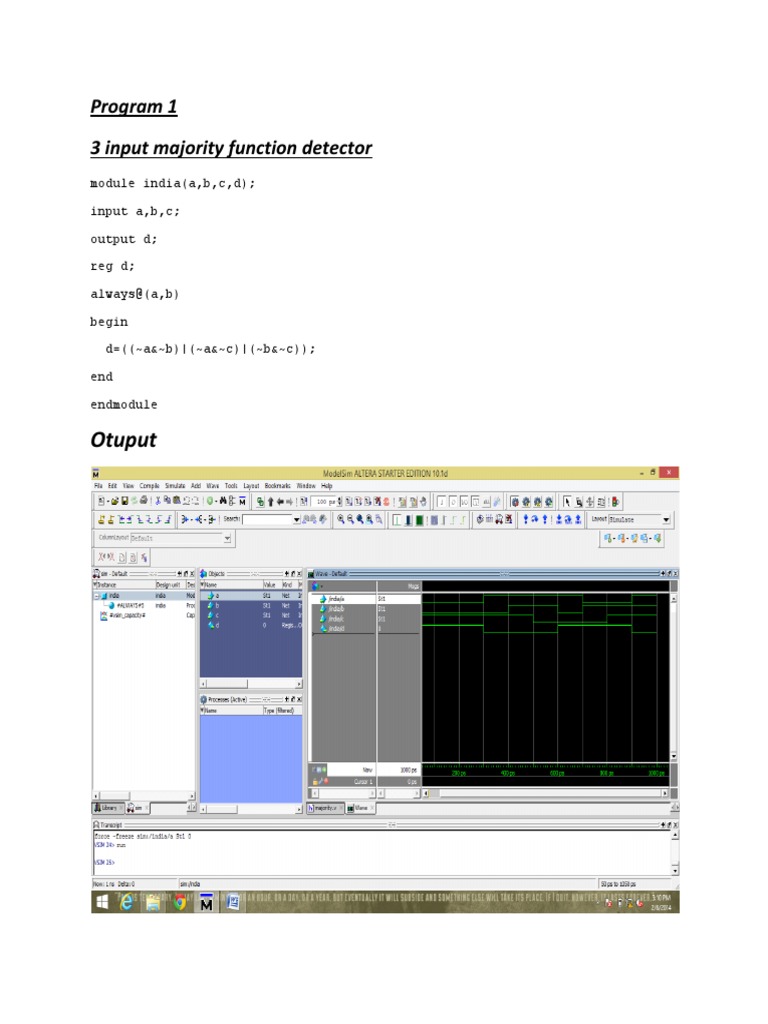768x1024 pixels.
Task: Switch to the Library tab
Action: click(x=107, y=808)
